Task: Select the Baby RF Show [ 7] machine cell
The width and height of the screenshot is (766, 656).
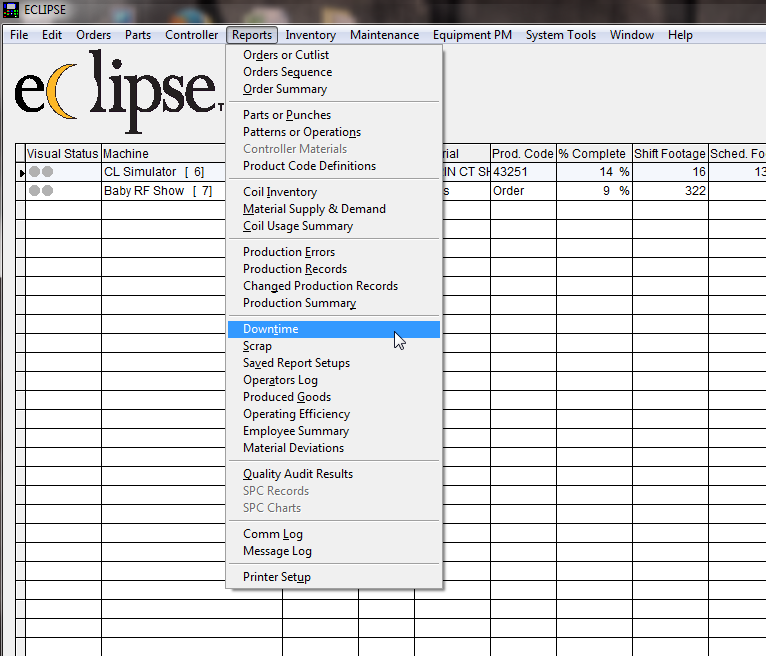Action: (164, 191)
